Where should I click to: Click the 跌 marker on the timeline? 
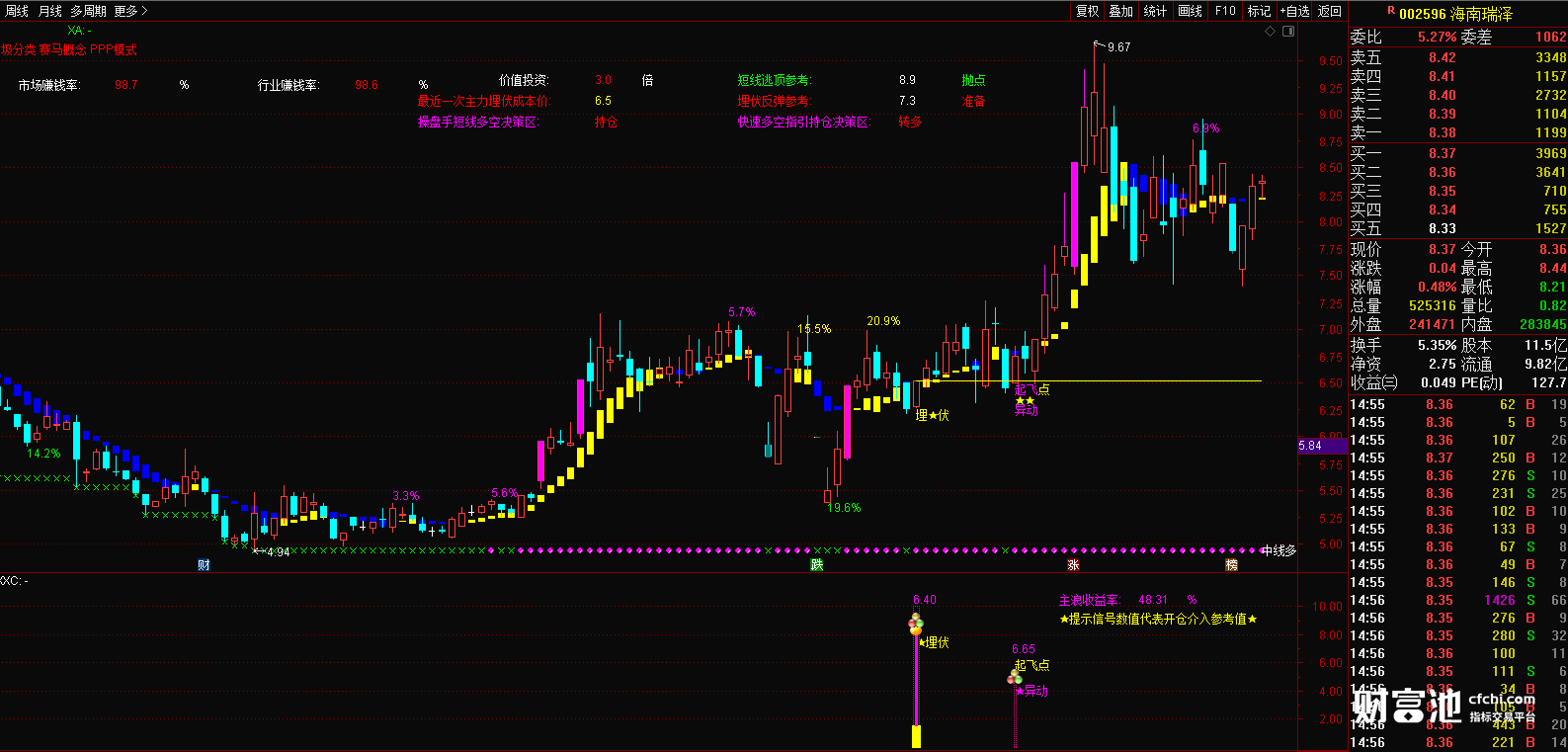click(x=817, y=565)
